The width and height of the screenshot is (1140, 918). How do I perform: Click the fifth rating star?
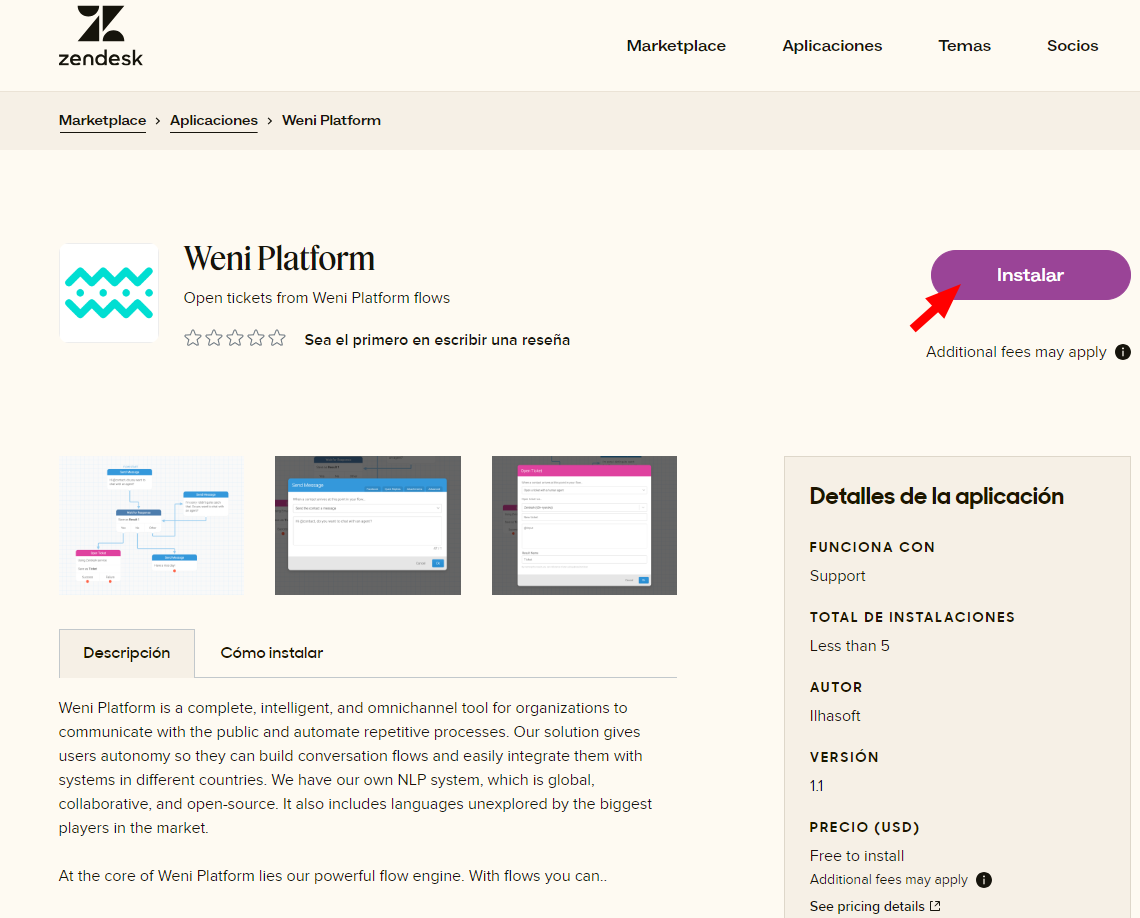pyautogui.click(x=277, y=338)
